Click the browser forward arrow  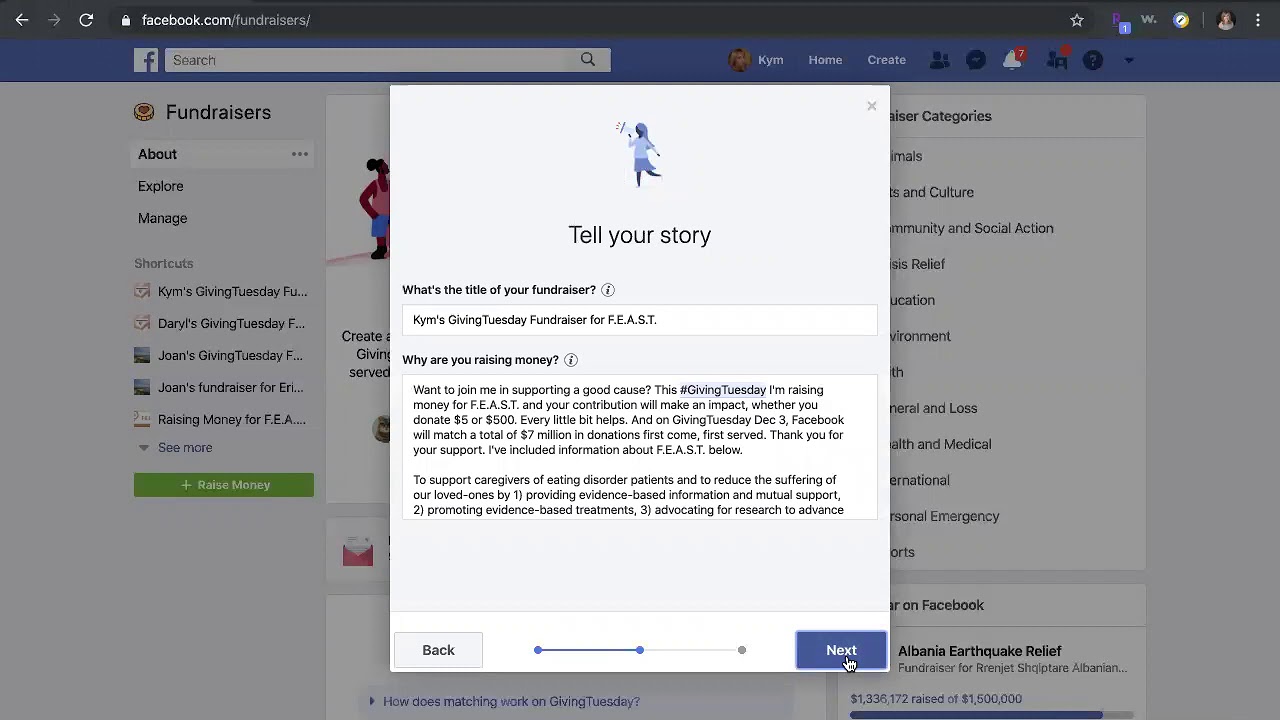(x=54, y=20)
